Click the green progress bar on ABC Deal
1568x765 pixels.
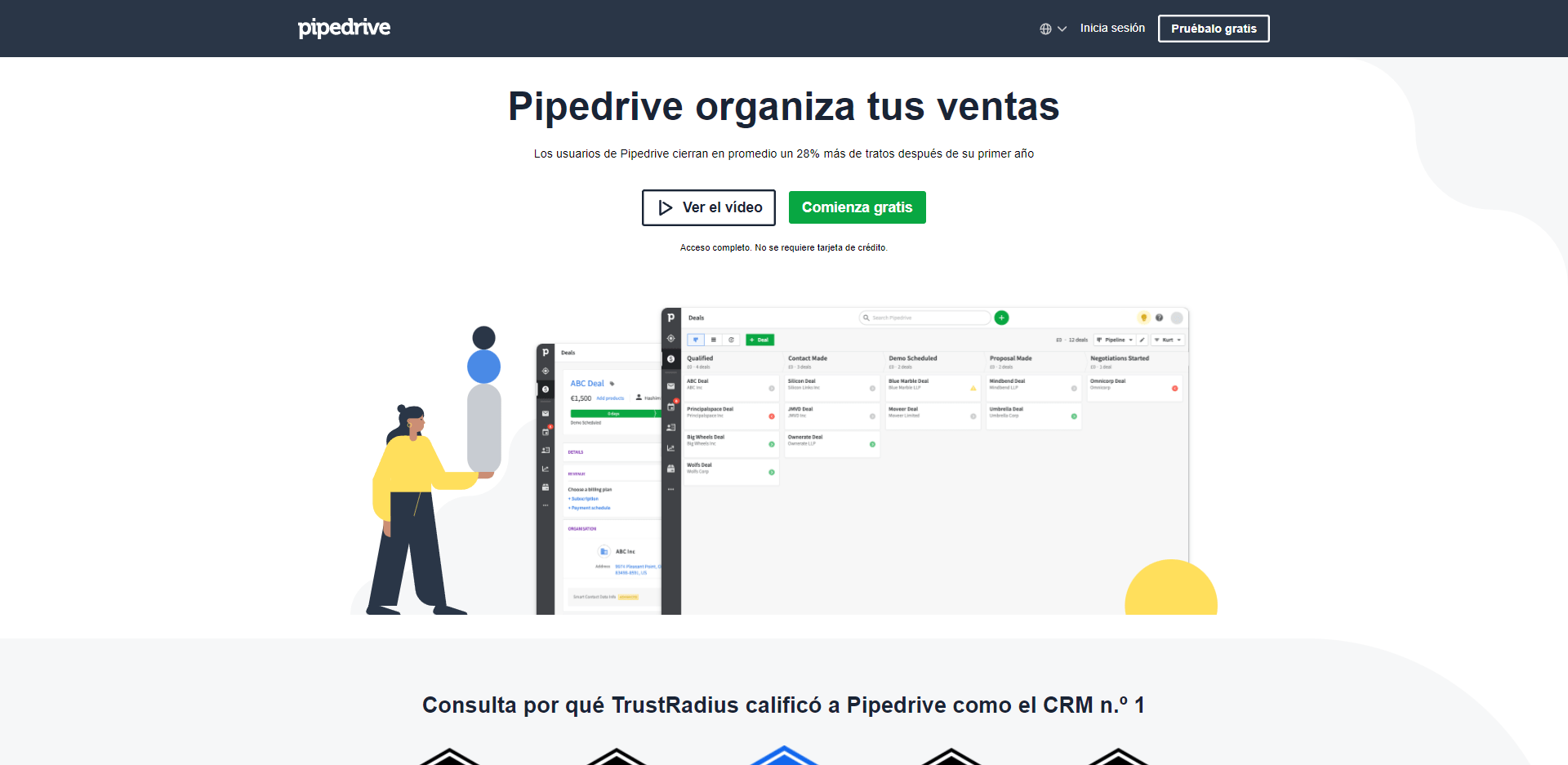[615, 414]
